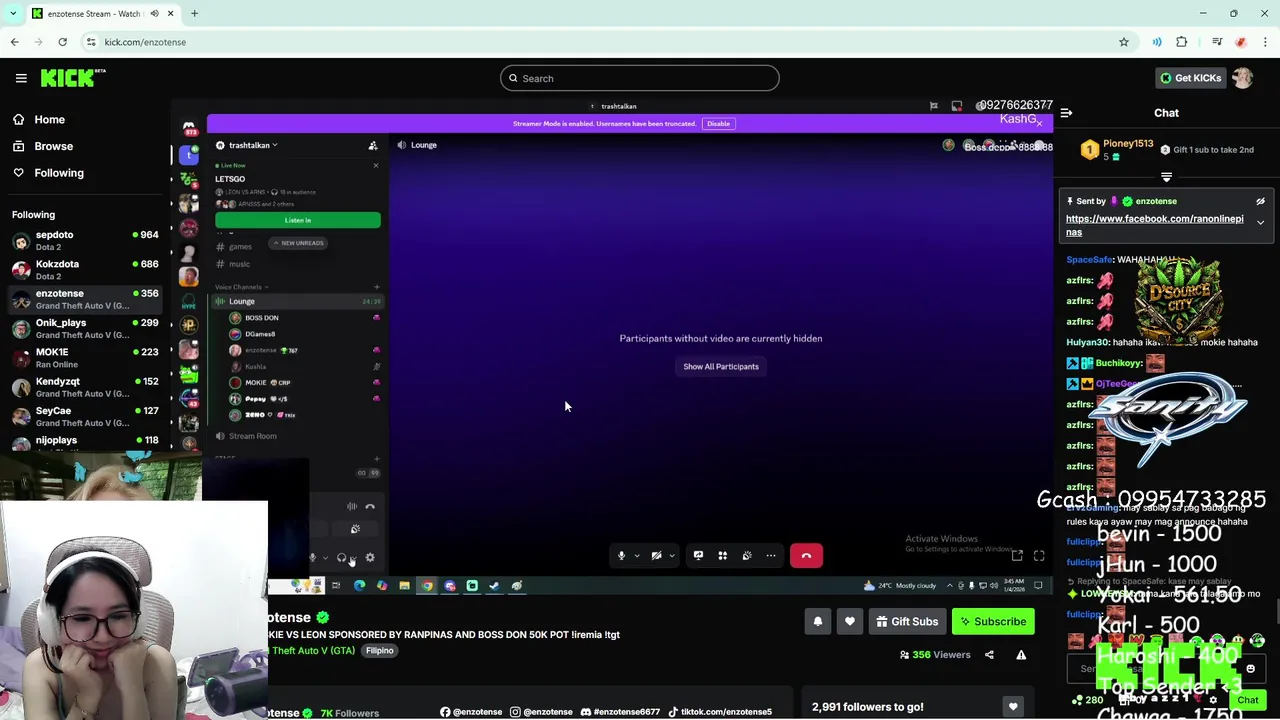Open the activities icon in the Discord call controls

click(x=722, y=555)
